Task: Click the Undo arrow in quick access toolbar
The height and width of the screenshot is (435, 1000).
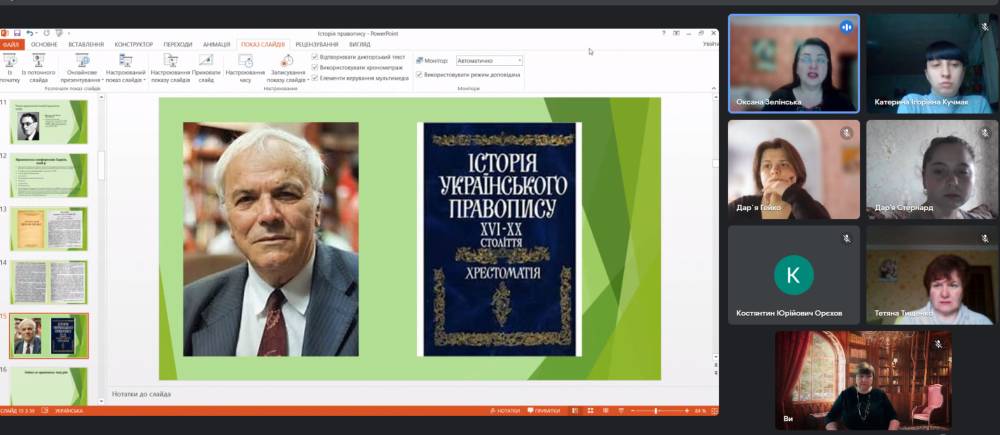Action: tap(32, 33)
